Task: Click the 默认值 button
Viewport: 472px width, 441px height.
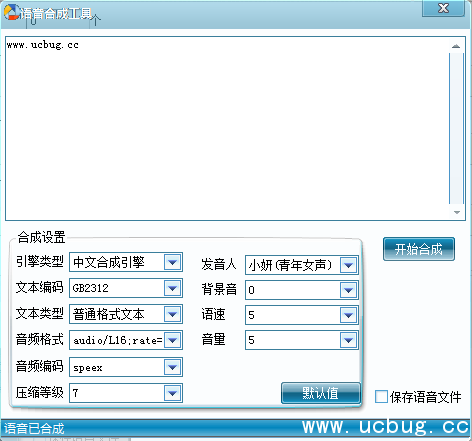Action: pyautogui.click(x=321, y=393)
